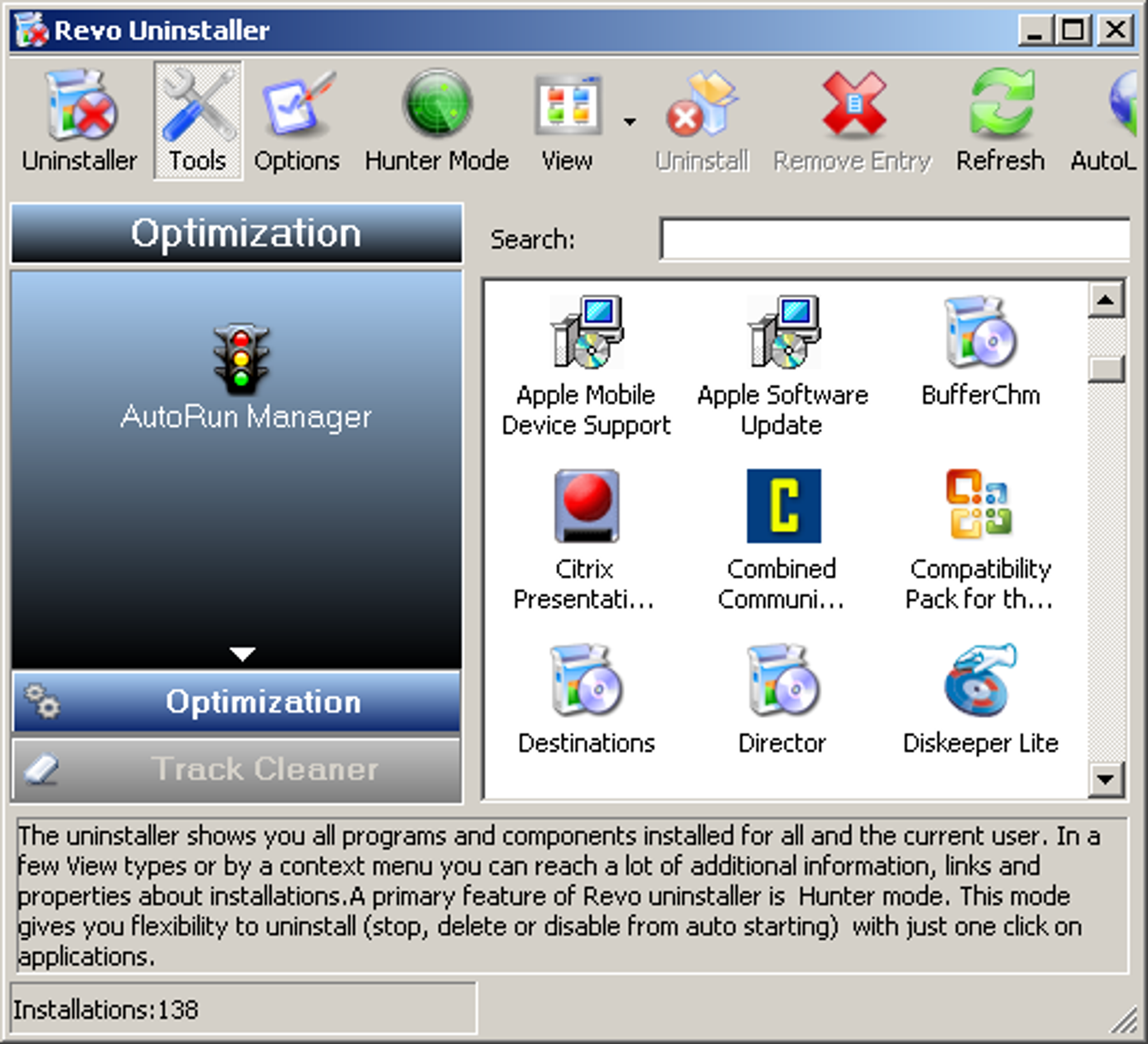This screenshot has width=1148, height=1044.
Task: Switch to Track Cleaner category
Action: click(237, 770)
